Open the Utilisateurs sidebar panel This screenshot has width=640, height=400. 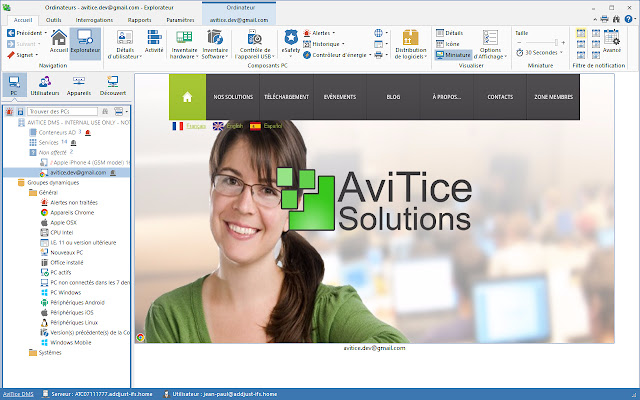pos(45,85)
